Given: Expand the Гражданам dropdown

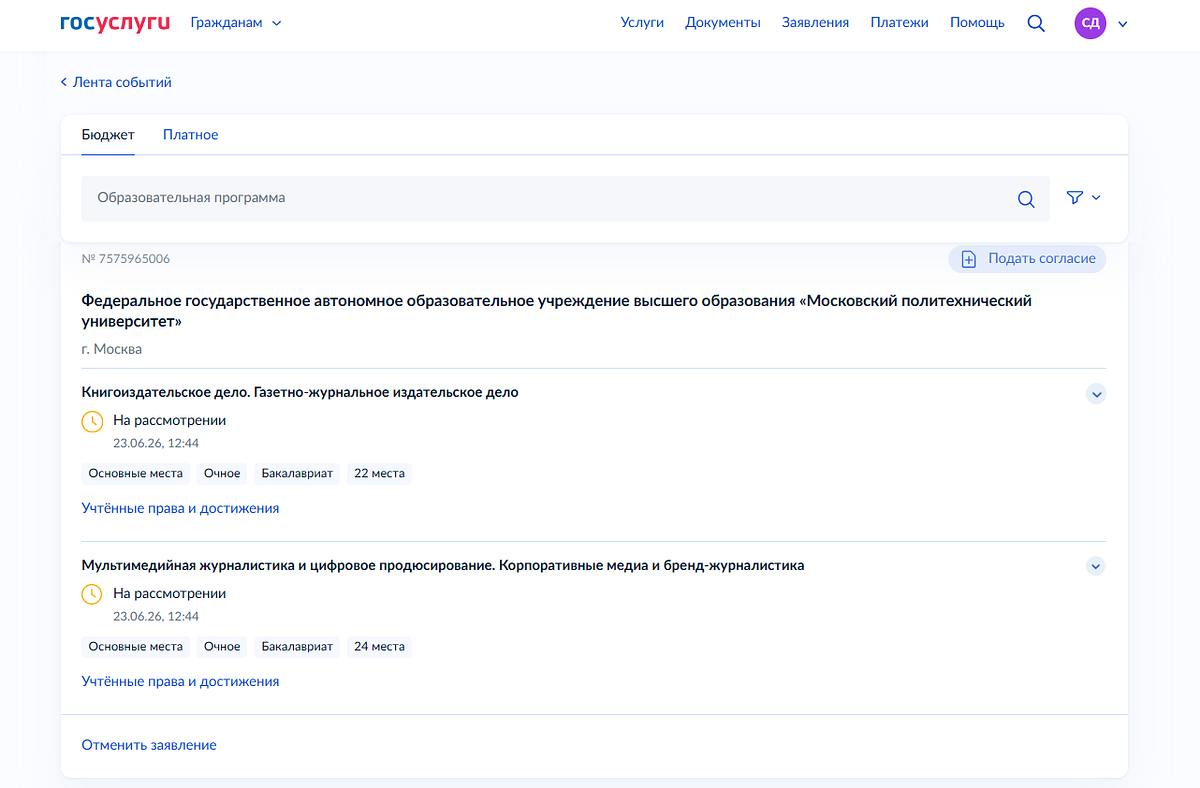Looking at the screenshot, I should [x=236, y=22].
